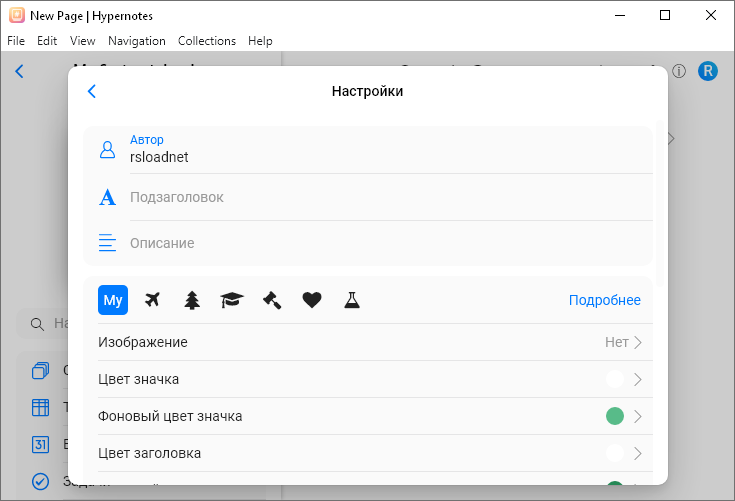Click the Автор field with rsloadnet
This screenshot has width=735, height=501.
tap(391, 150)
